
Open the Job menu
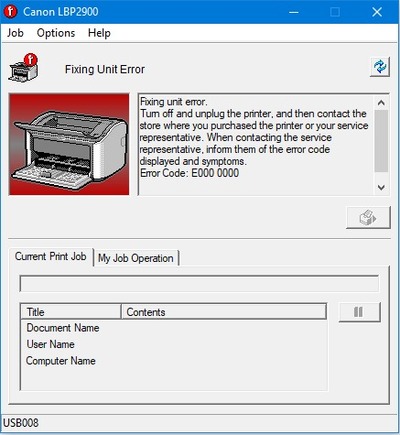point(15,33)
